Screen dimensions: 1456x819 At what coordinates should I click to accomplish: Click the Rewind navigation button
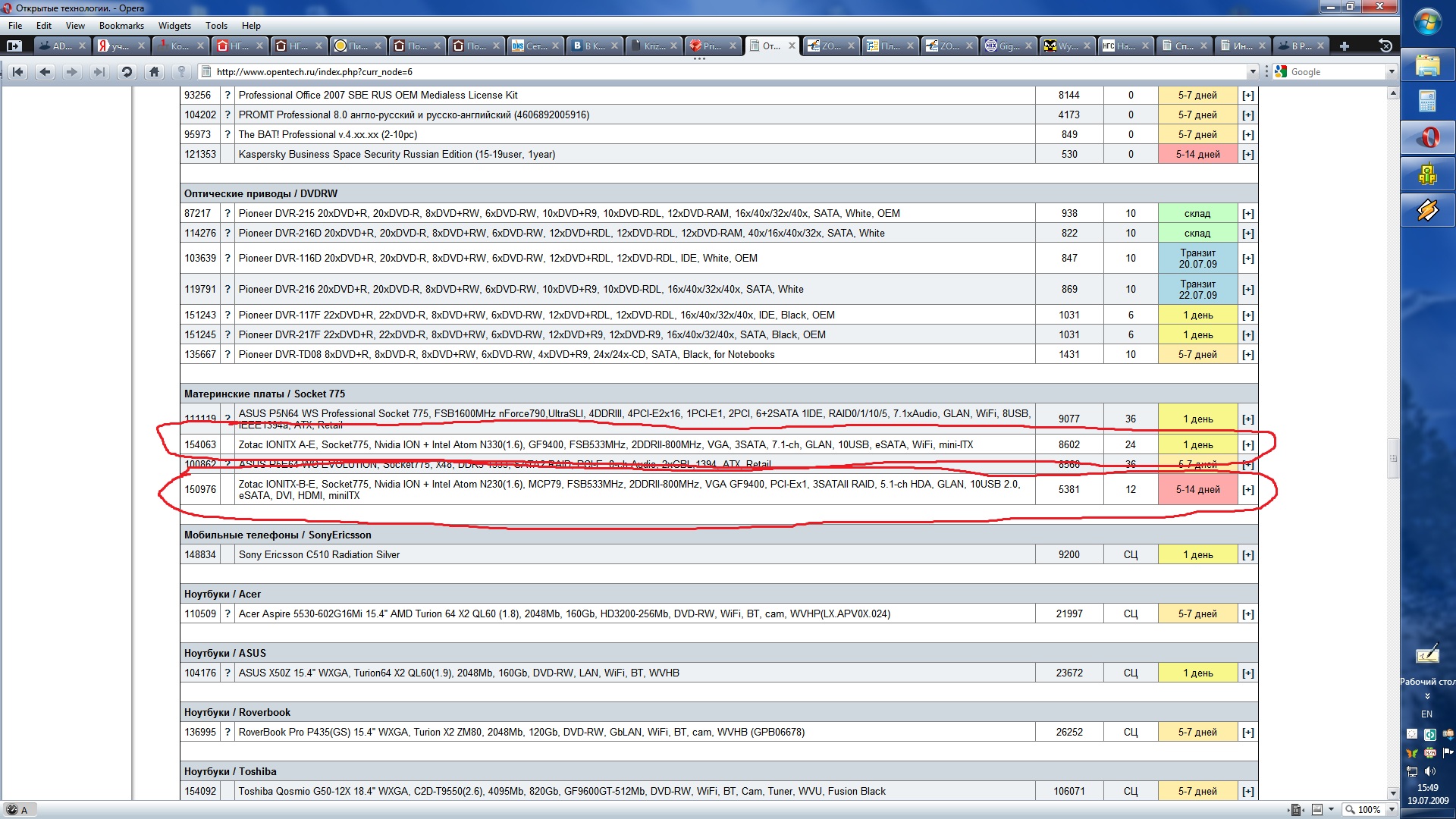[18, 72]
